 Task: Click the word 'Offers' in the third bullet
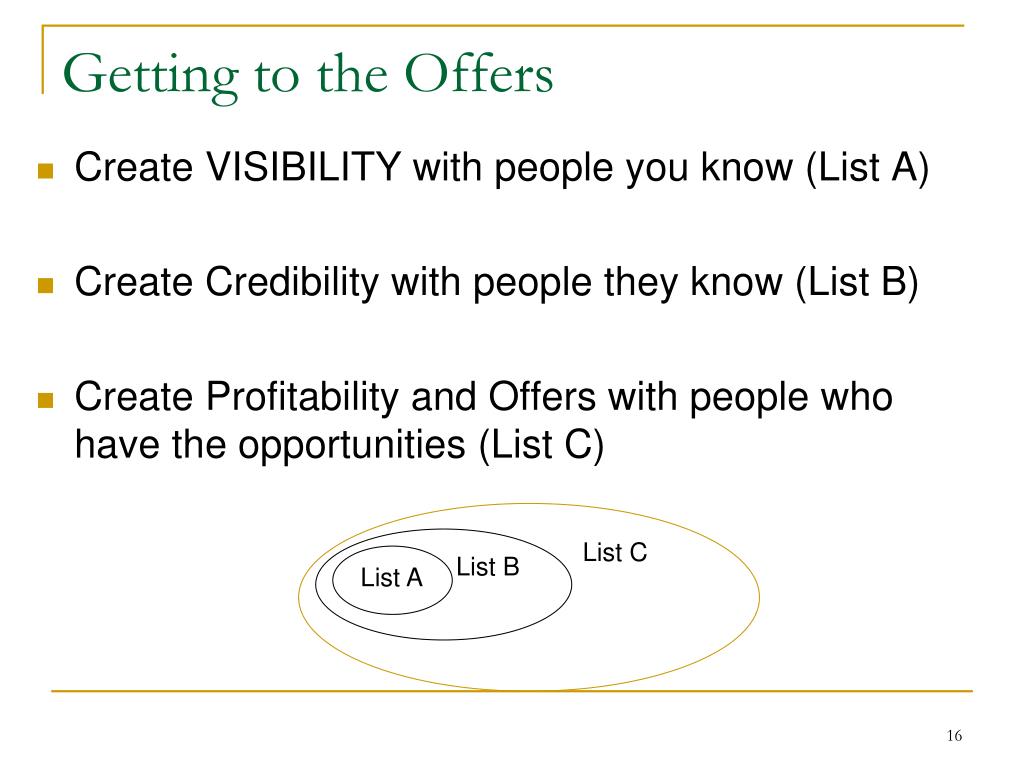point(542,397)
